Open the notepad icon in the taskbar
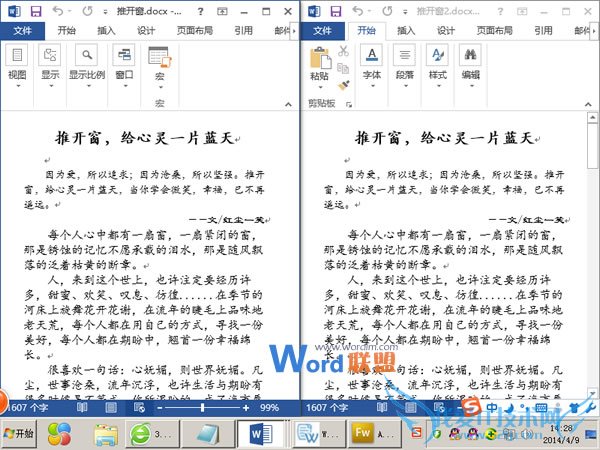This screenshot has width=600, height=450. (x=208, y=434)
